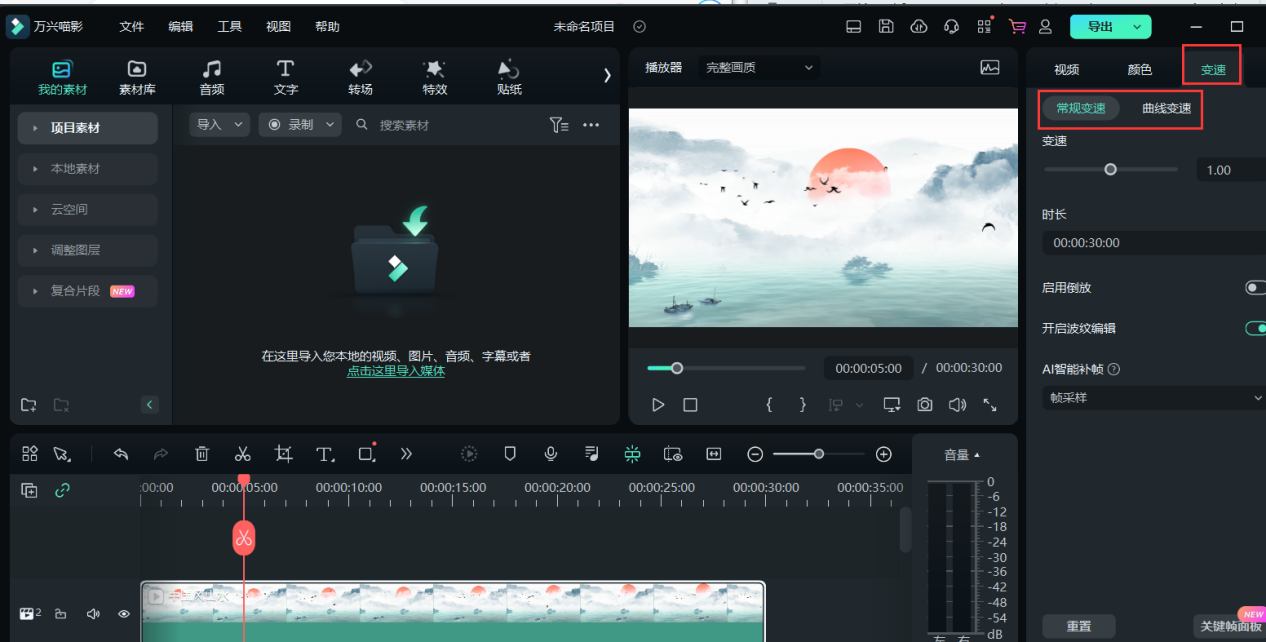1266x642 pixels.
Task: Click the microphone voiceover record icon
Action: 550,454
